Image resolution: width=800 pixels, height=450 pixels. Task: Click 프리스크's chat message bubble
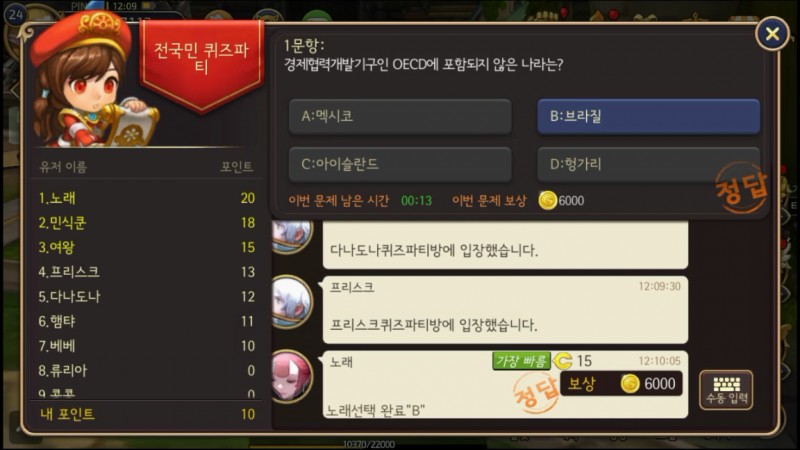pos(505,310)
